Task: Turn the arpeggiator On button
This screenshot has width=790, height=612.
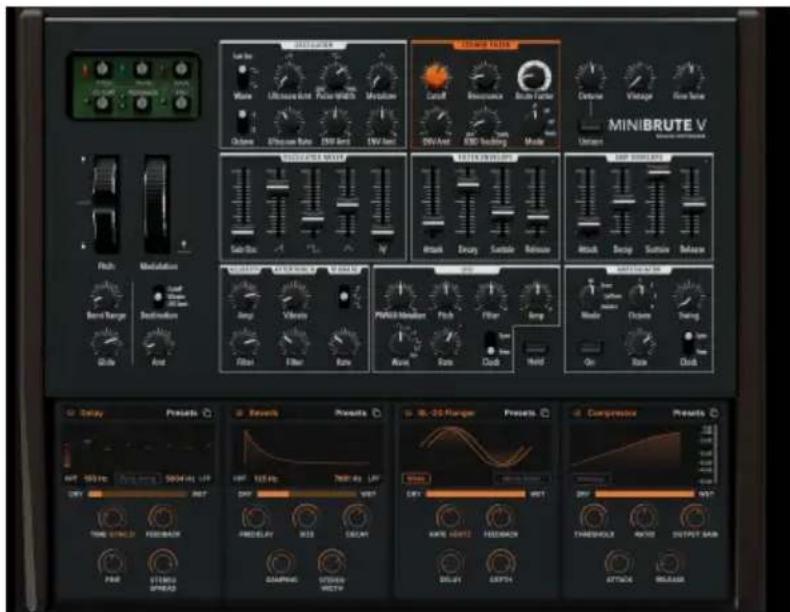Action: (589, 348)
